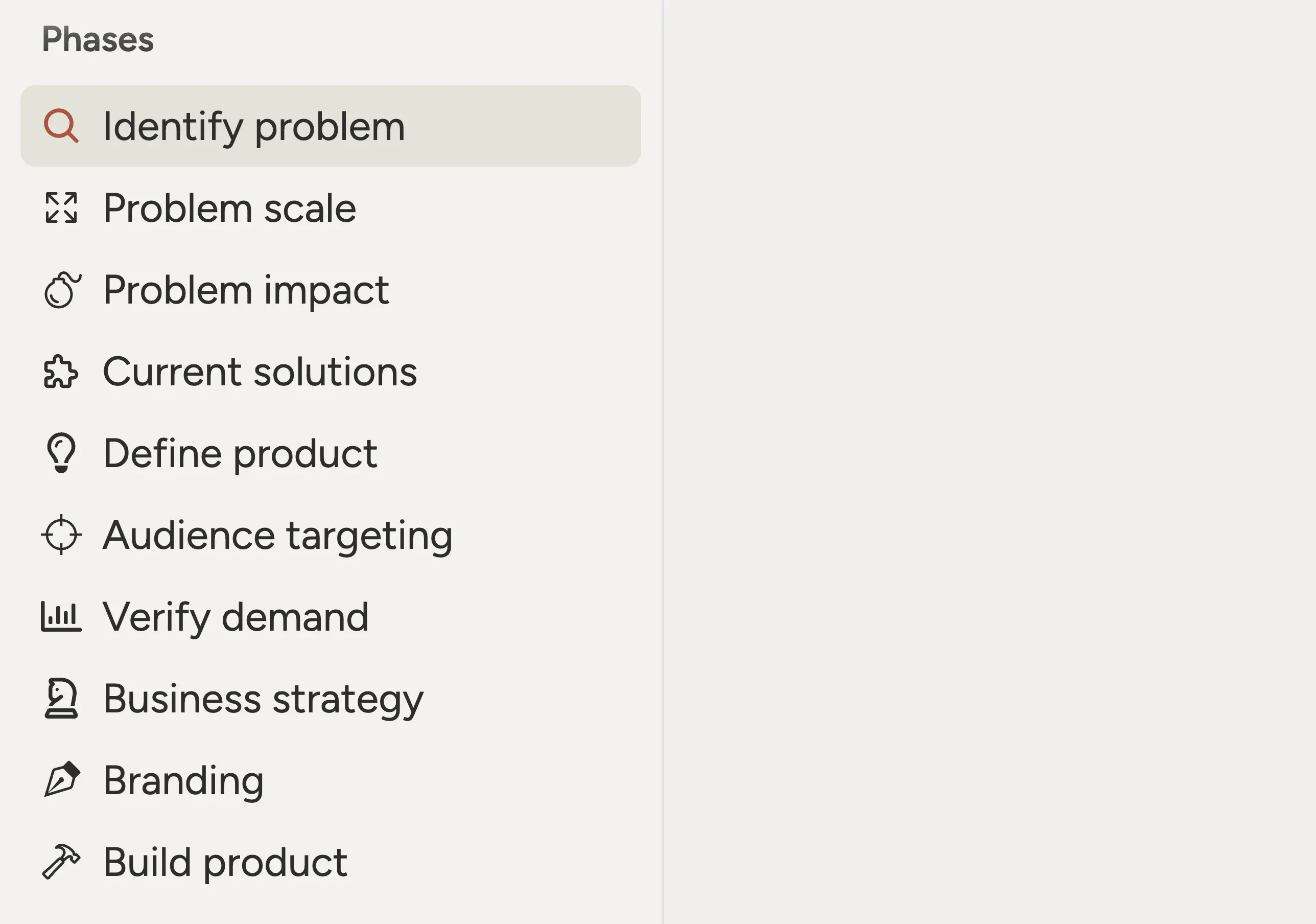Viewport: 1316px width, 924px height.
Task: Go to the Business strategy phase
Action: pos(263,699)
